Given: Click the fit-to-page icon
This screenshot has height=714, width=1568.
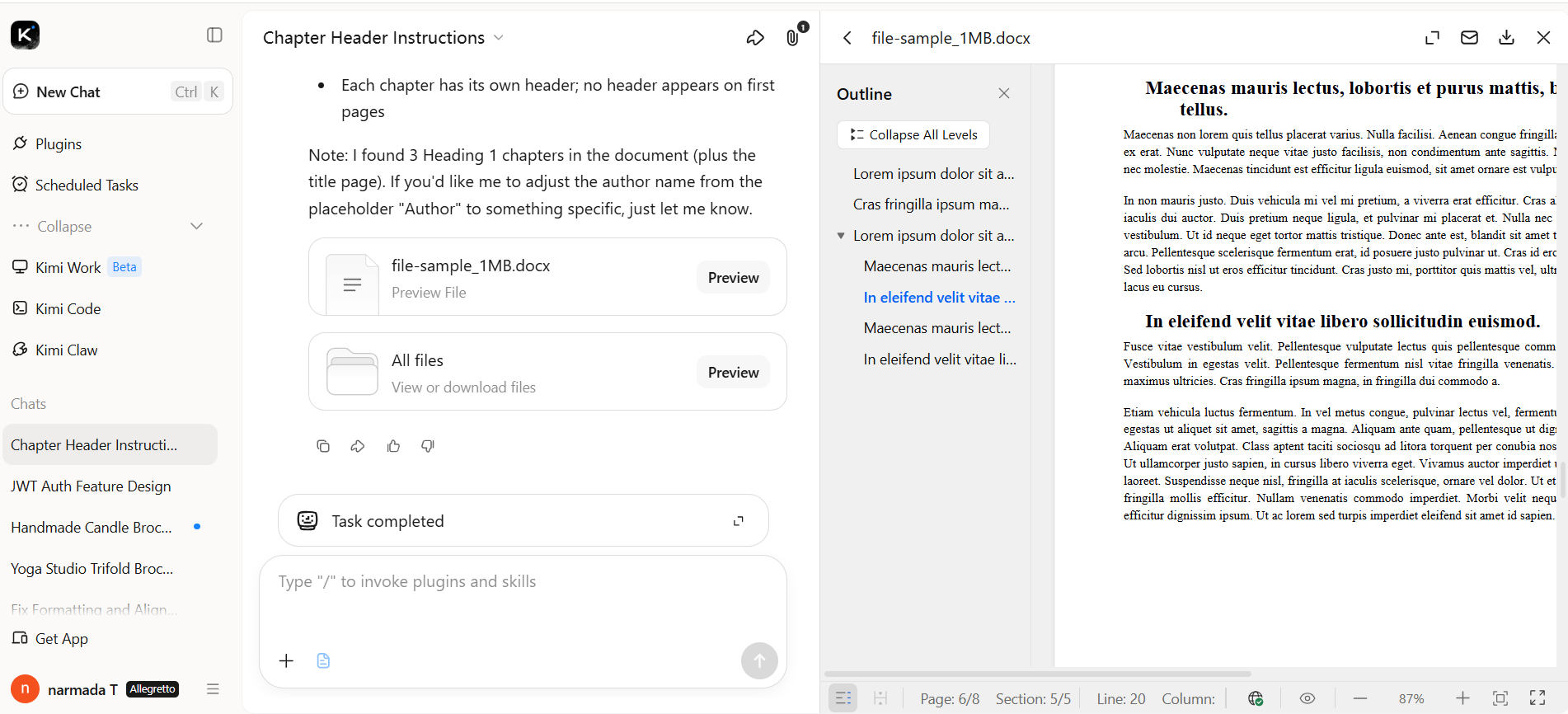Looking at the screenshot, I should (x=1500, y=698).
